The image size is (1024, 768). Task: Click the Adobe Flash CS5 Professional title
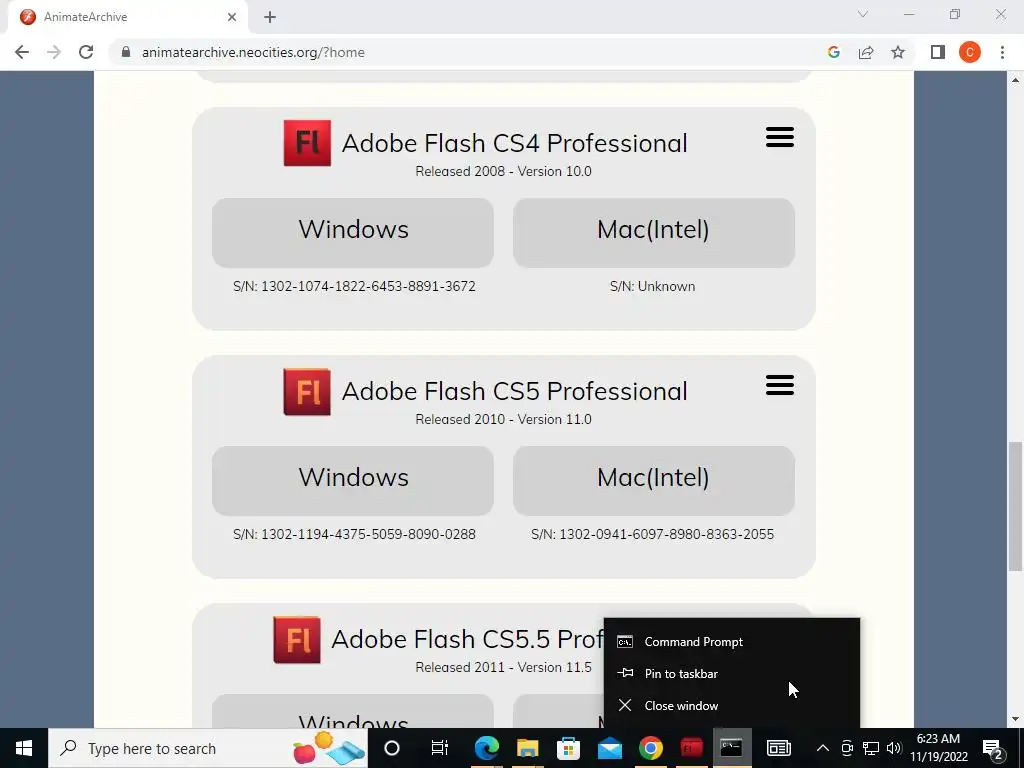point(515,391)
